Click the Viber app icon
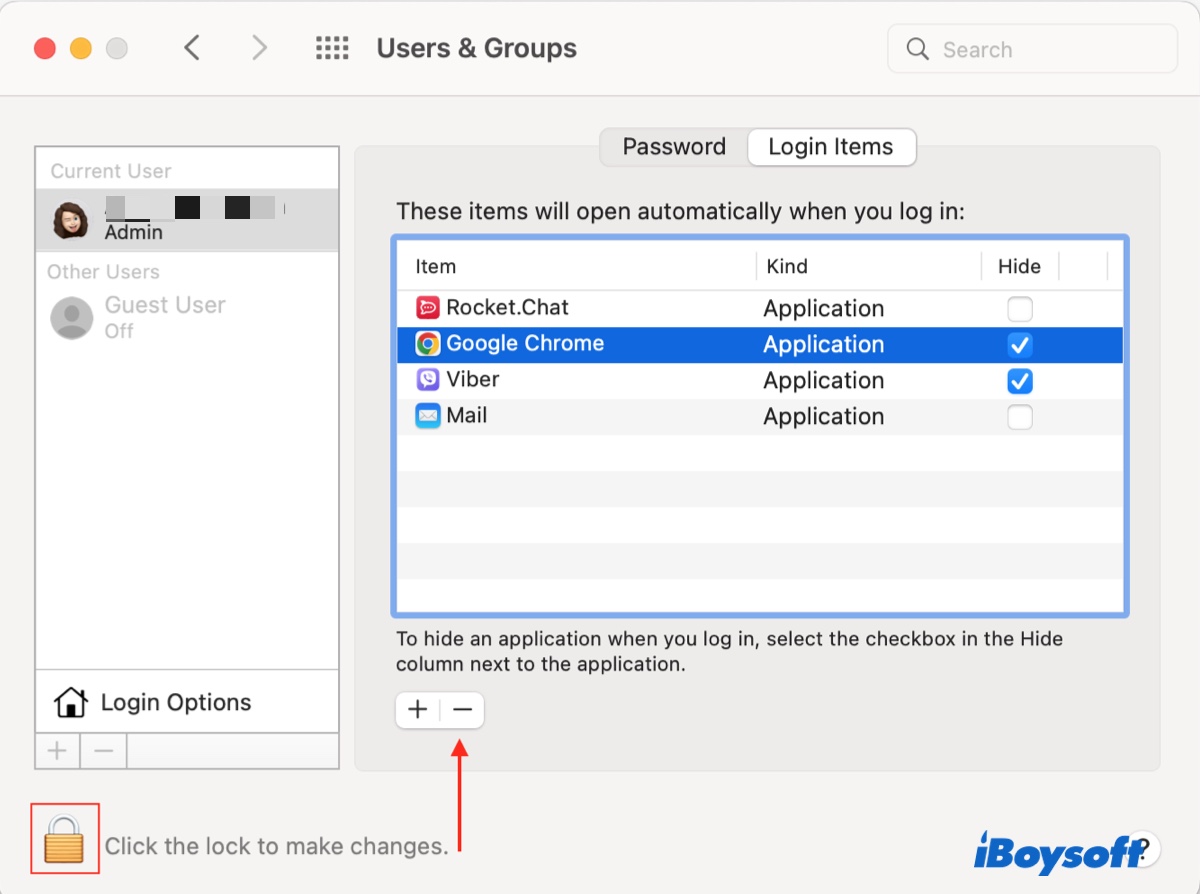This screenshot has height=894, width=1200. point(428,380)
